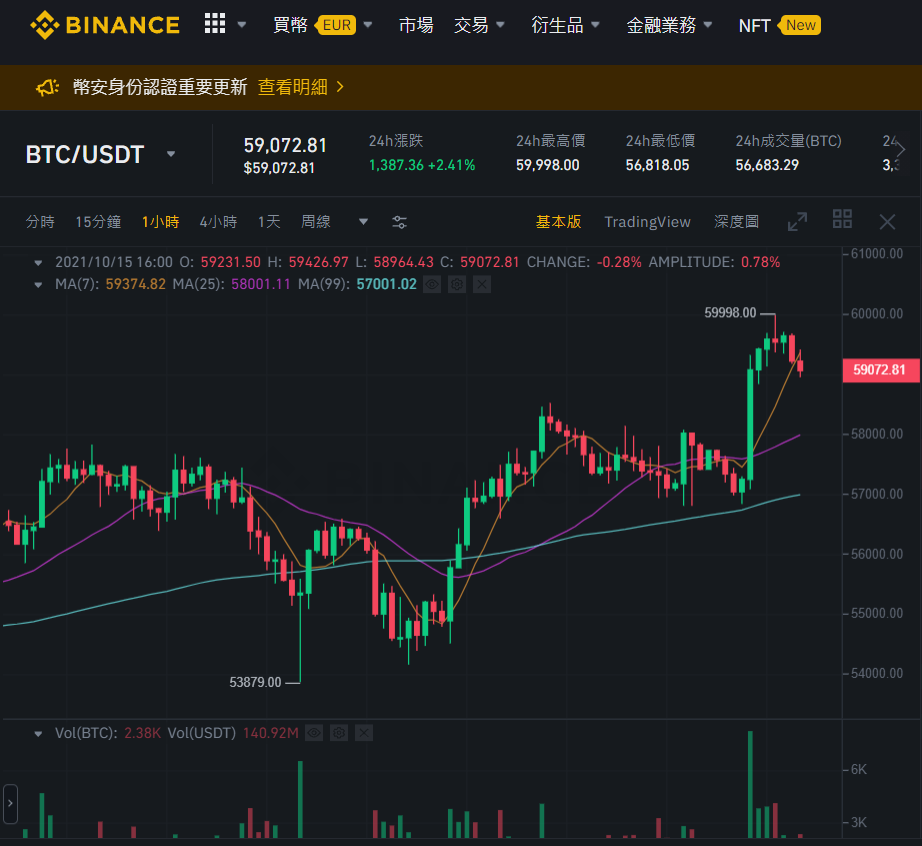This screenshot has width=922, height=846.
Task: Click the 58000.00 price axis label
Action: 877,434
